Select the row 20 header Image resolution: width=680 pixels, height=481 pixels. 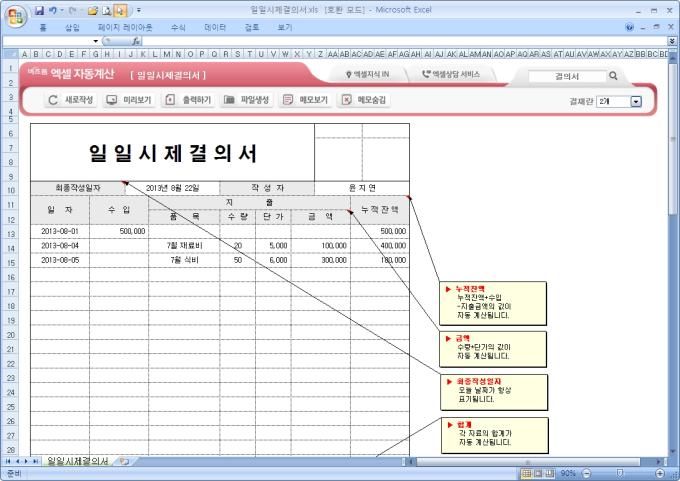click(10, 335)
